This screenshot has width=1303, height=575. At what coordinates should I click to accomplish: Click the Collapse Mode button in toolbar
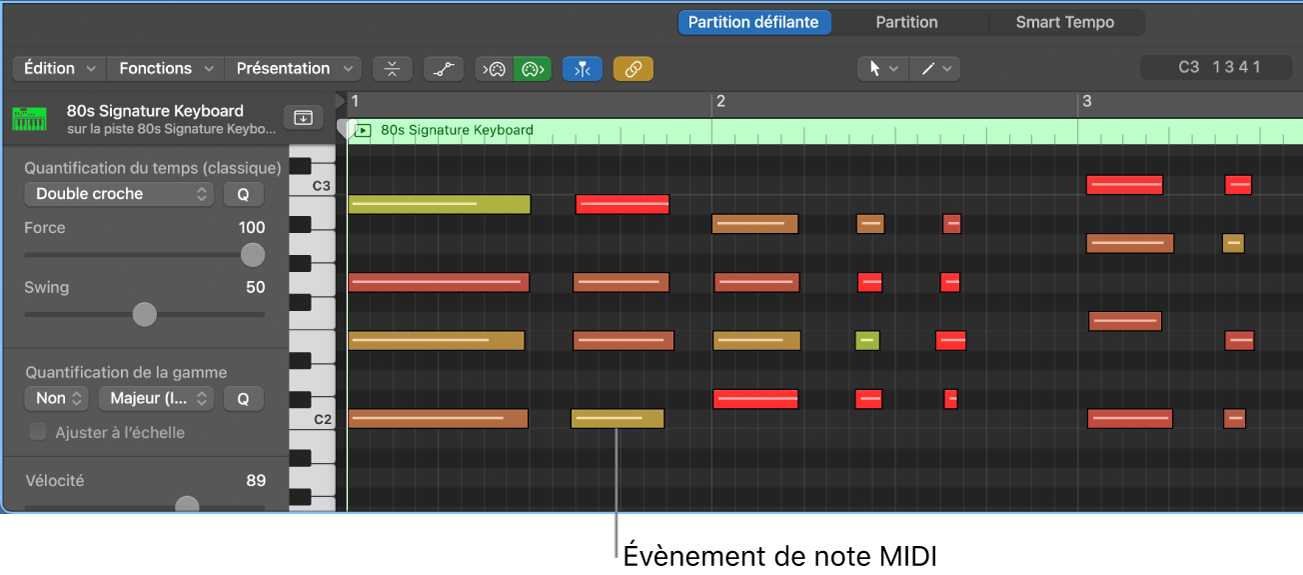click(392, 69)
